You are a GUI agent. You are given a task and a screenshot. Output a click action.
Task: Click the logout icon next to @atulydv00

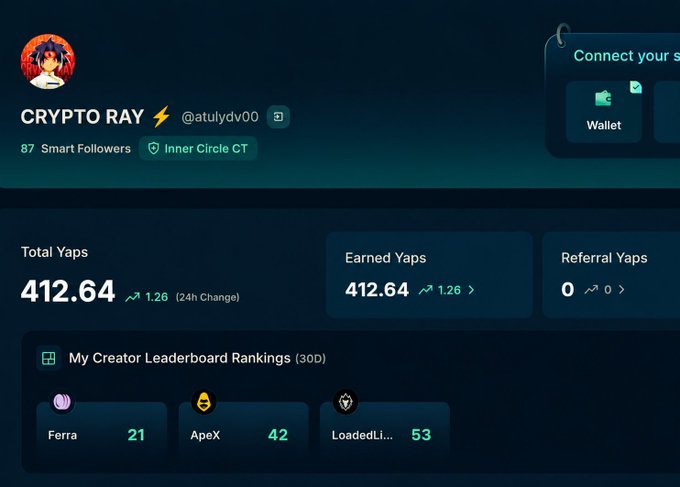click(x=278, y=117)
